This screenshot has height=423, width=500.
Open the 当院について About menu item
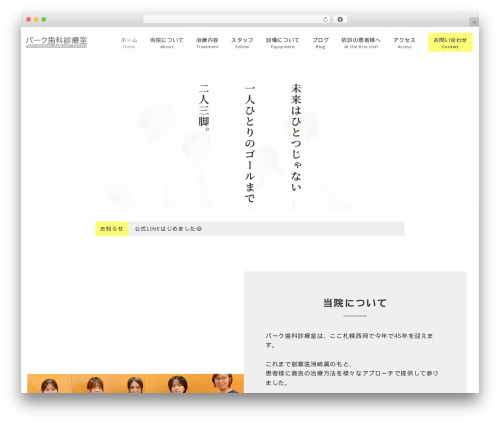(167, 43)
